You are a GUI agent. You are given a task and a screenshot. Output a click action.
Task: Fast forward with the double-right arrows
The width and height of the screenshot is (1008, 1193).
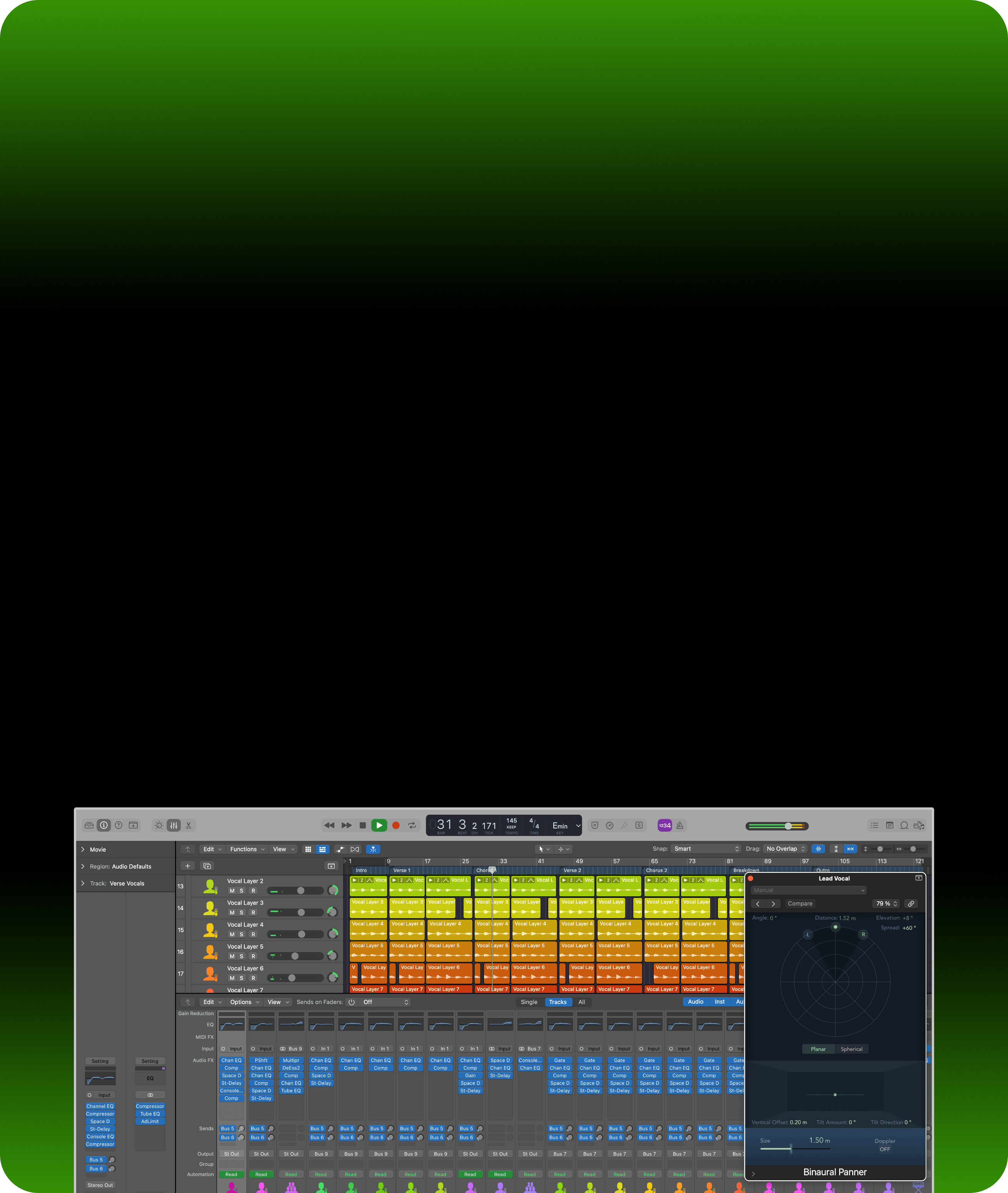[x=346, y=825]
